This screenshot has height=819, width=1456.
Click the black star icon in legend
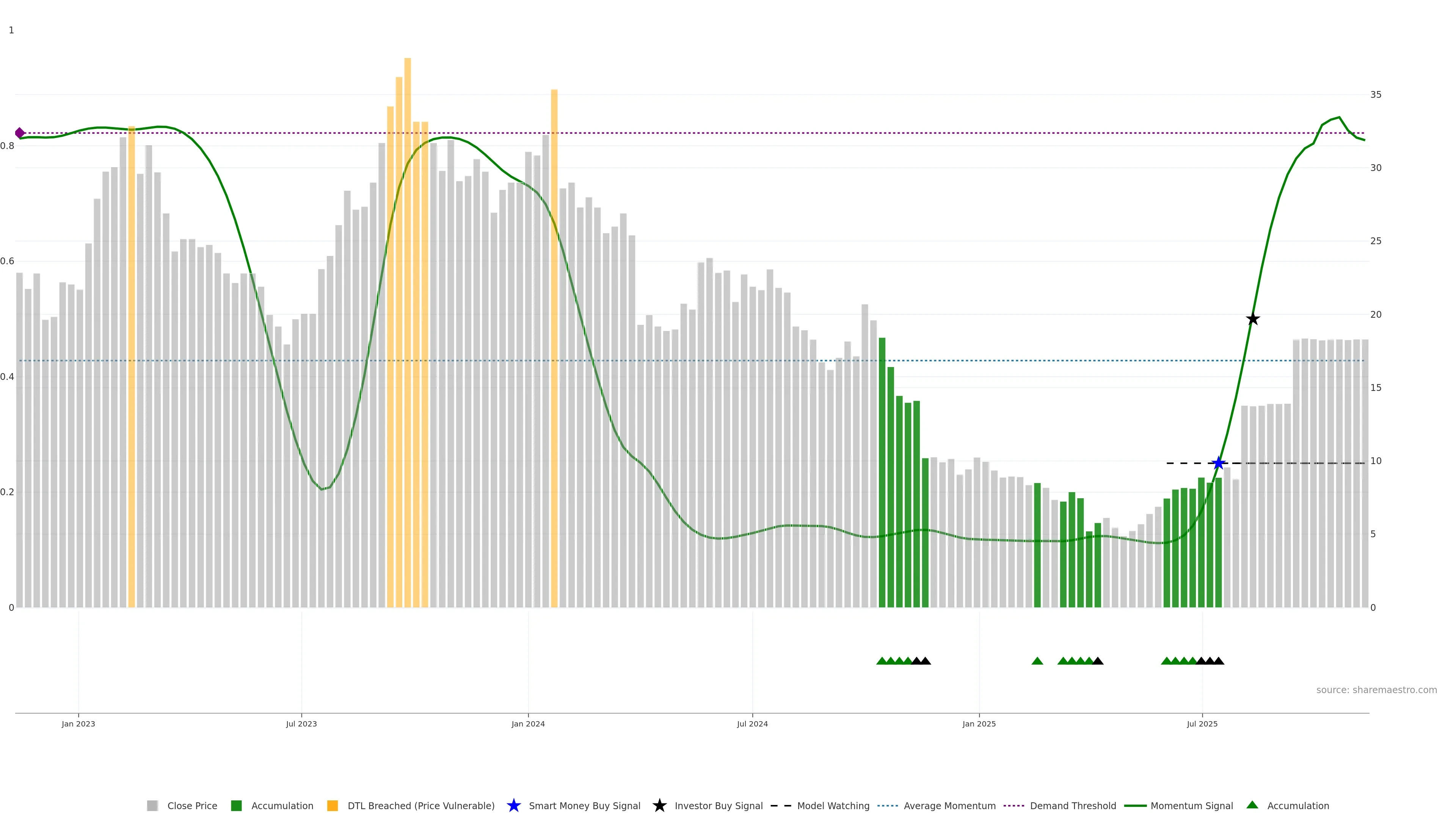[659, 805]
